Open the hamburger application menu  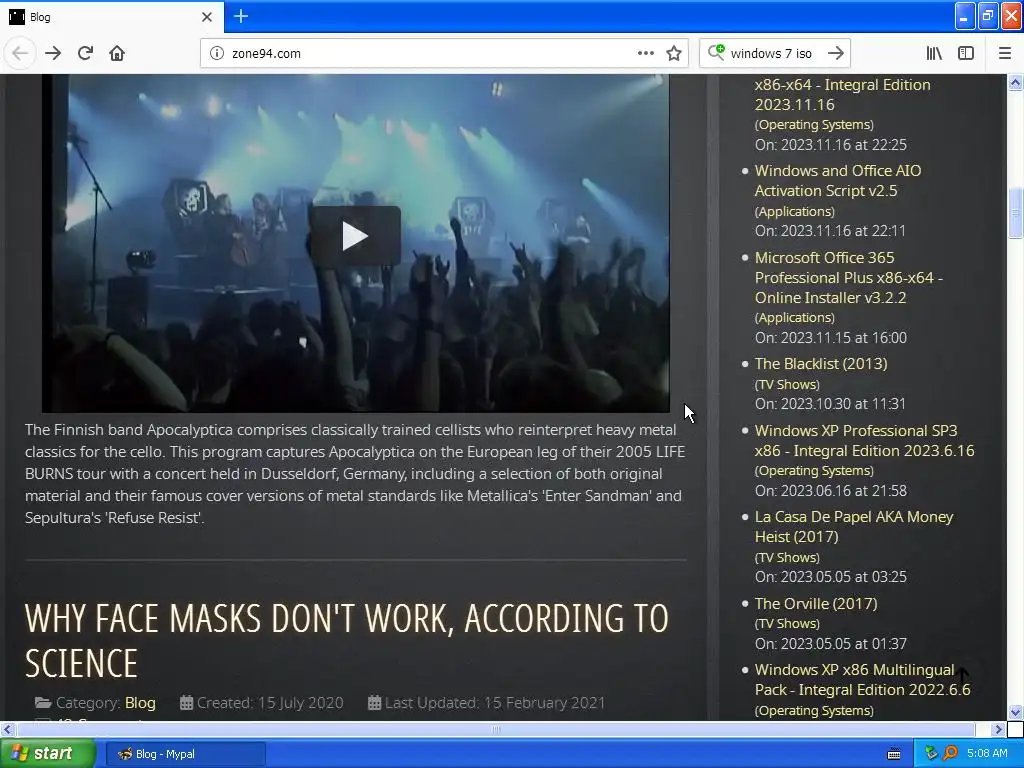(1004, 54)
